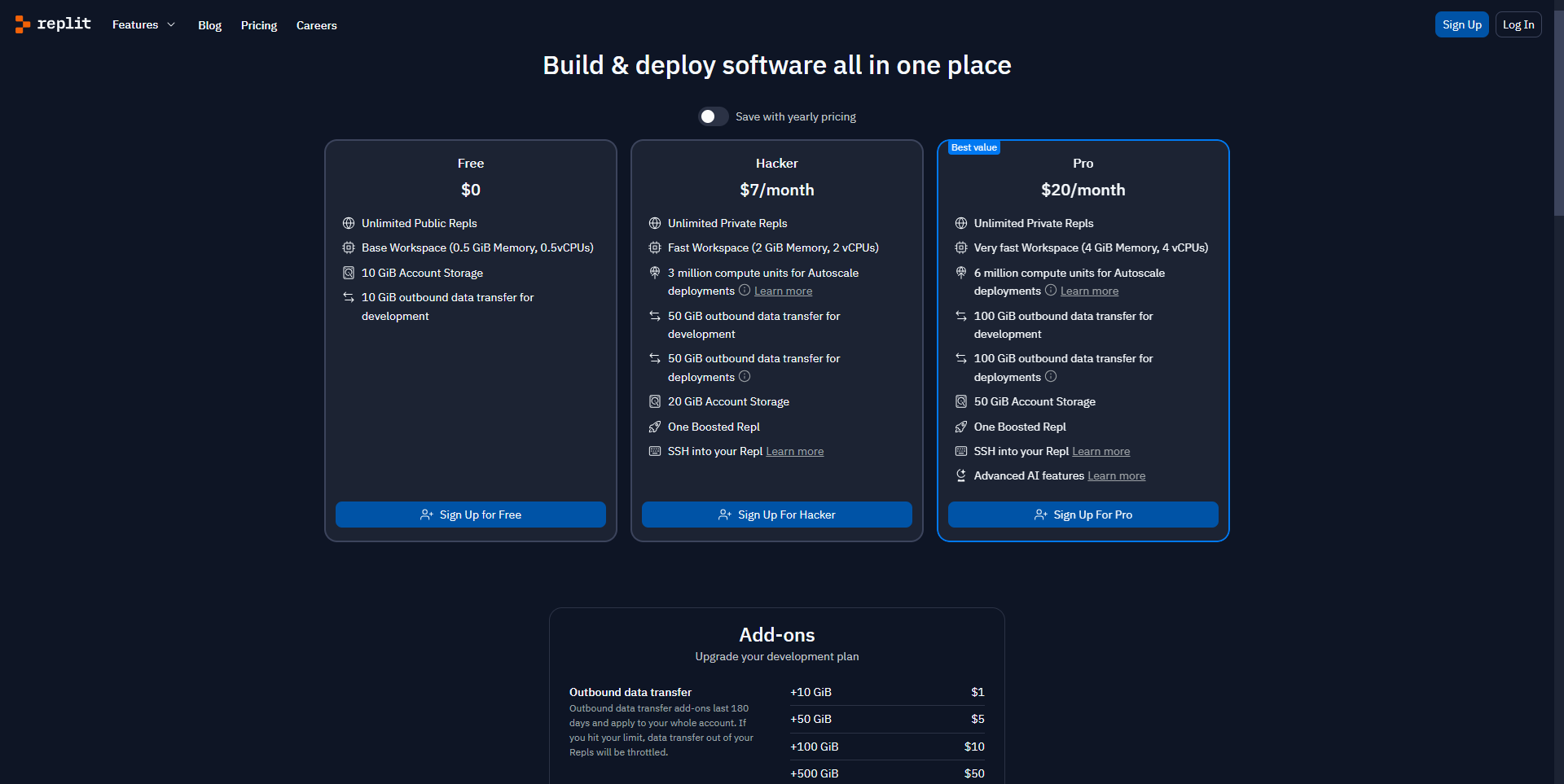Click globe icon beside Unlimited Public Repls
1564x784 pixels.
349,223
